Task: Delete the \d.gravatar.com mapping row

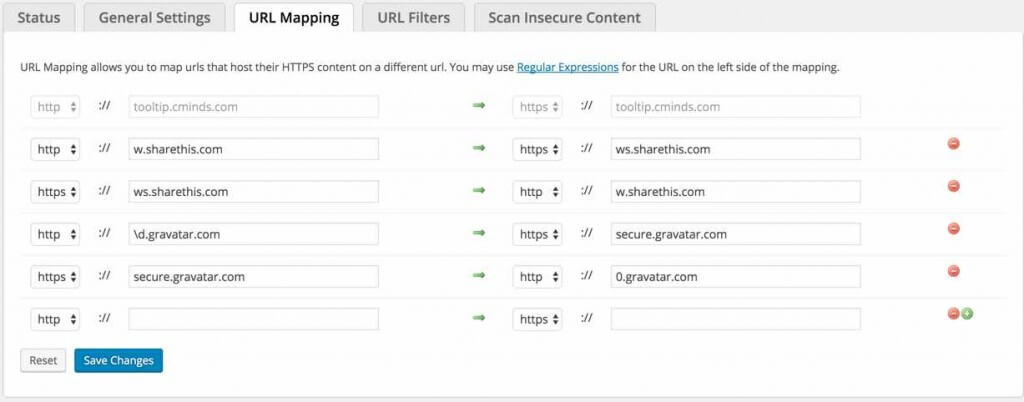Action: click(x=953, y=228)
